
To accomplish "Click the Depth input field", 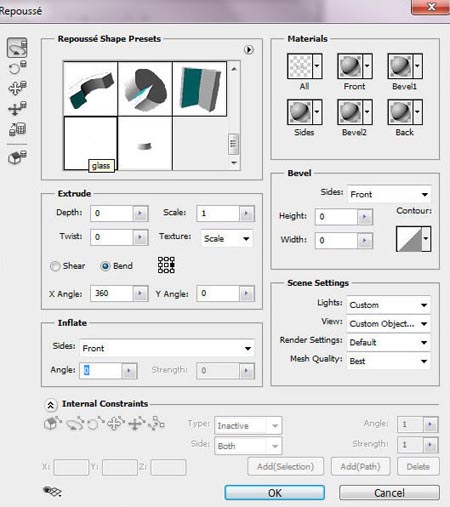I will coord(112,213).
